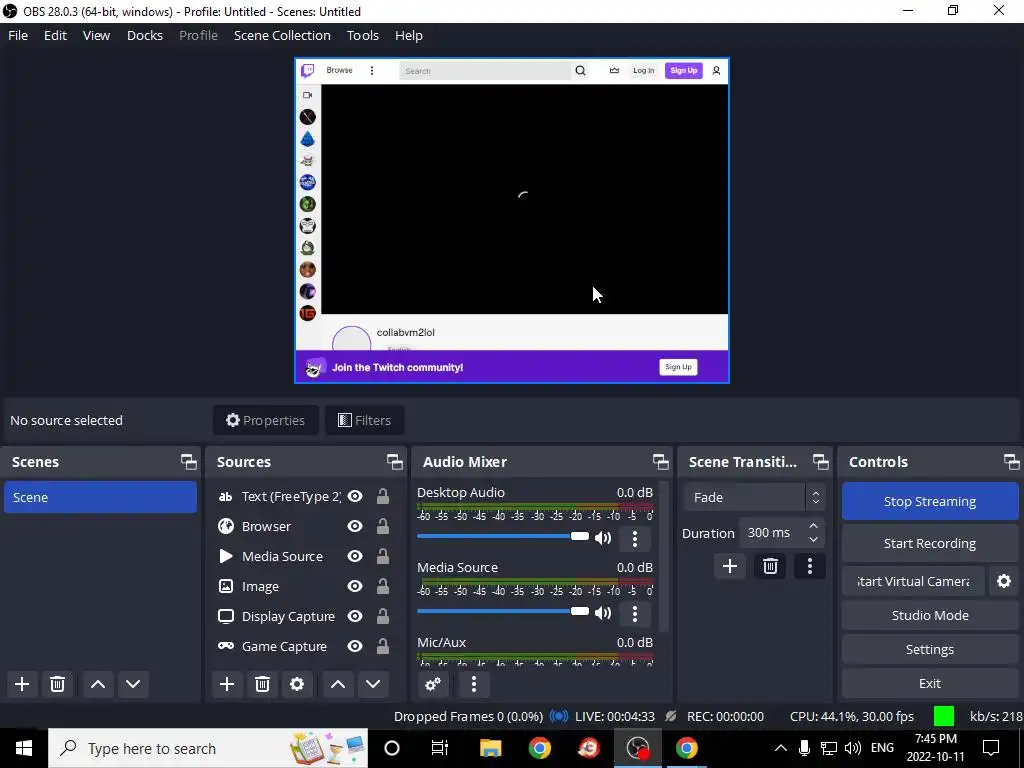Open the File menu
Viewport: 1024px width, 768px height.
click(18, 36)
